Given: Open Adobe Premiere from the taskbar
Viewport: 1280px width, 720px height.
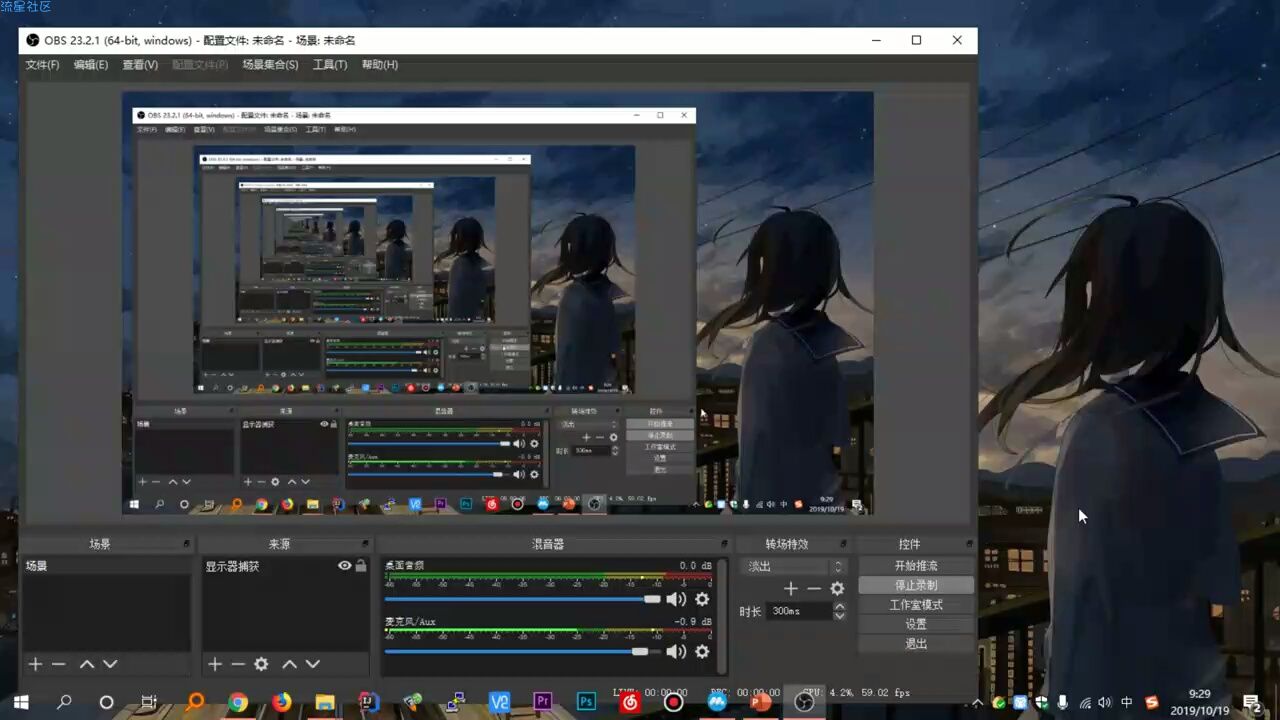Looking at the screenshot, I should coord(543,702).
